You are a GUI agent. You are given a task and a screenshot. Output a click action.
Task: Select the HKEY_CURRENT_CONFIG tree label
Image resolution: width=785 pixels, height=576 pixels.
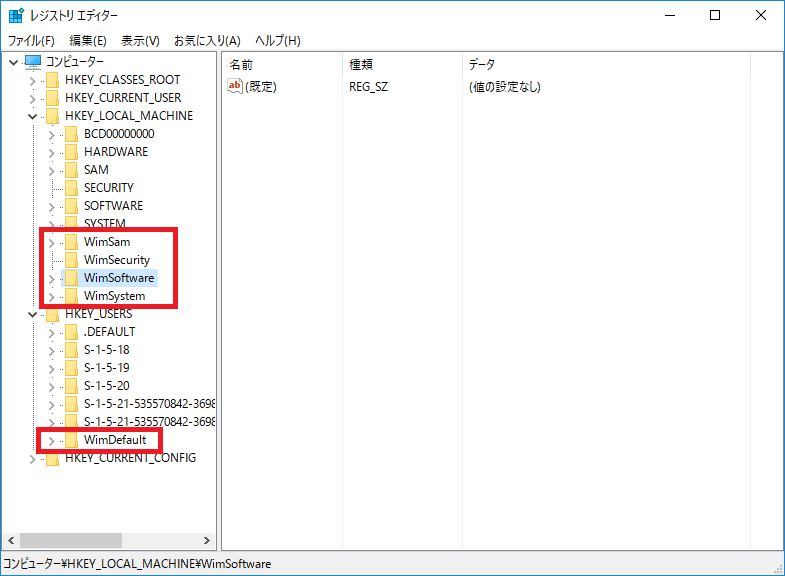click(131, 458)
